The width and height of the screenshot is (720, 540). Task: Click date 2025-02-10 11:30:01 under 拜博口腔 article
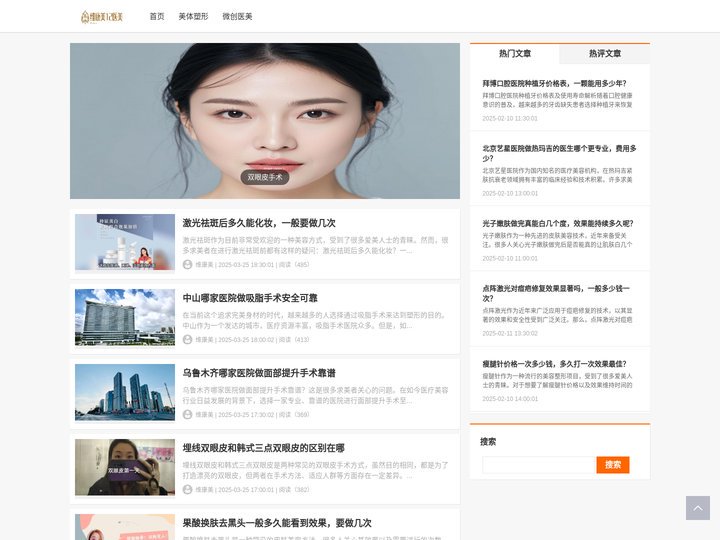(510, 118)
